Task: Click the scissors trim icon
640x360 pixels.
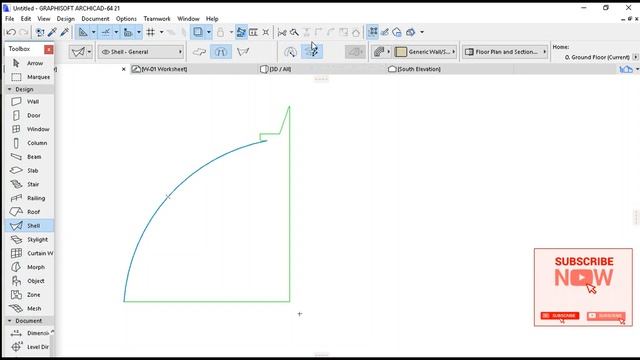Action: point(282,32)
